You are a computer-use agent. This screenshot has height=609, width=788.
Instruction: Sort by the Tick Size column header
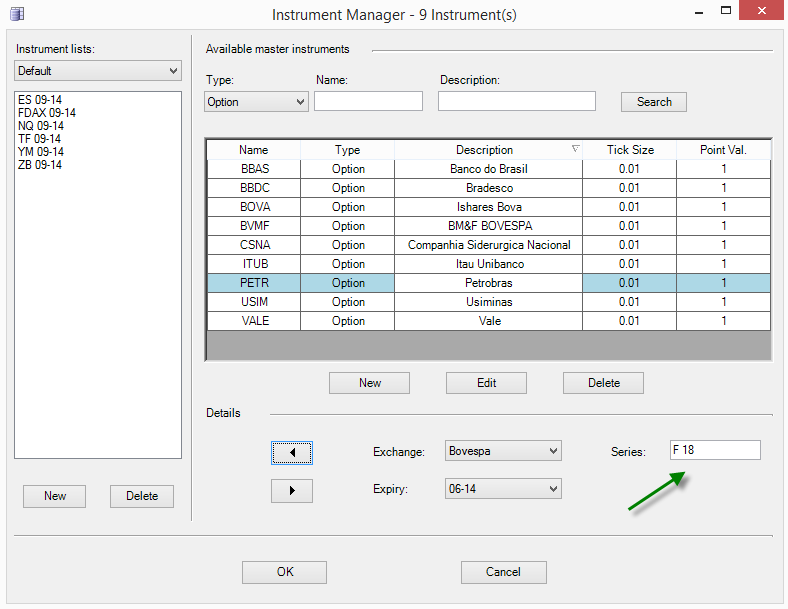pyautogui.click(x=630, y=150)
